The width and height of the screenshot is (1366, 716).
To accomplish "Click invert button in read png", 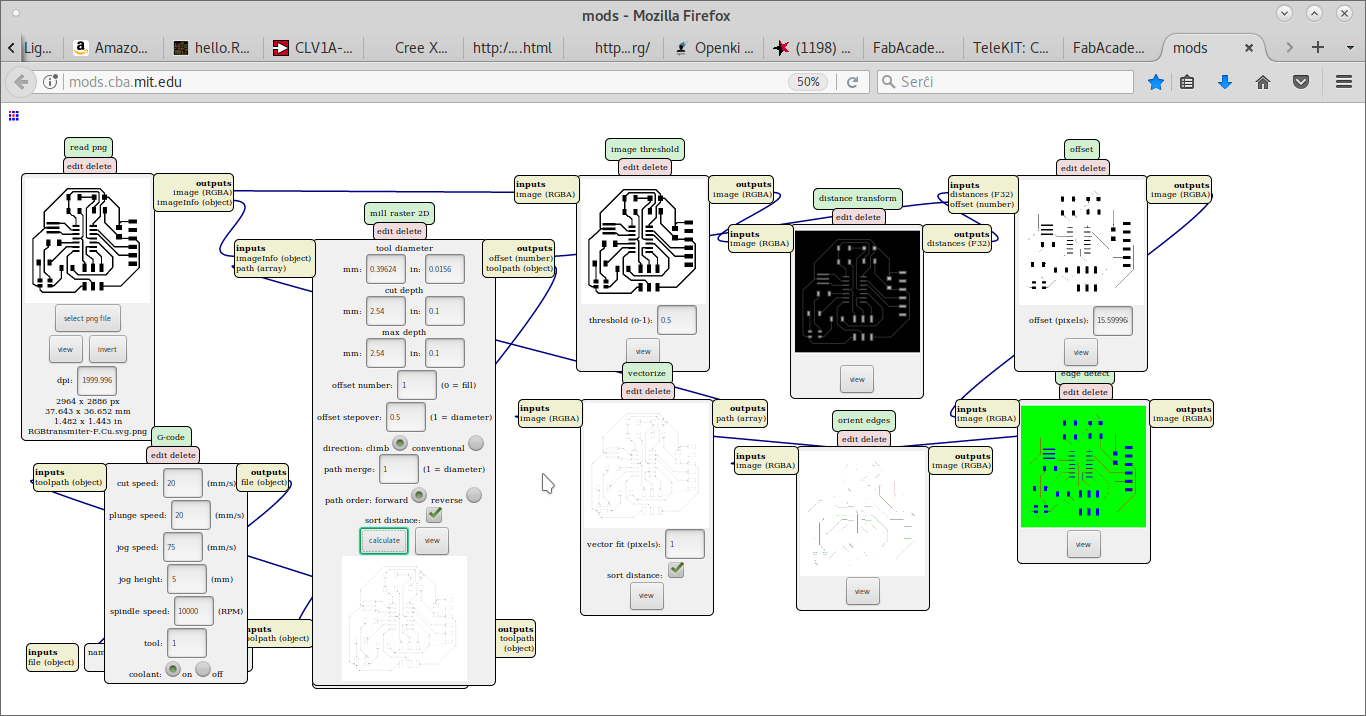I will 108,349.
